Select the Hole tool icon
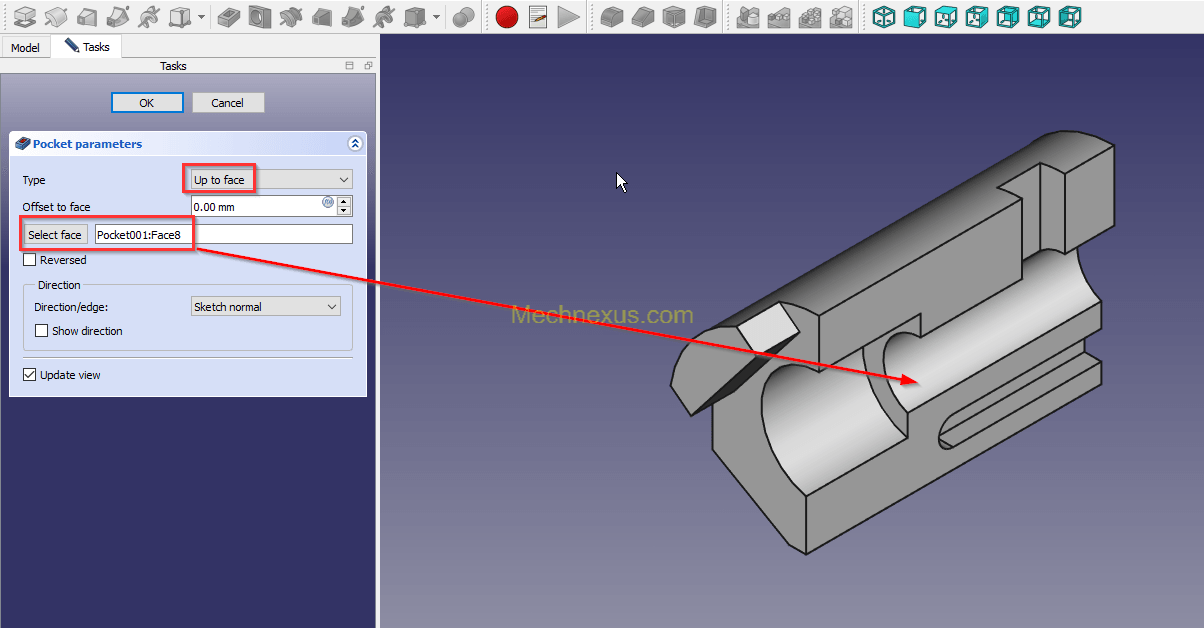This screenshot has width=1204, height=628. click(x=260, y=16)
